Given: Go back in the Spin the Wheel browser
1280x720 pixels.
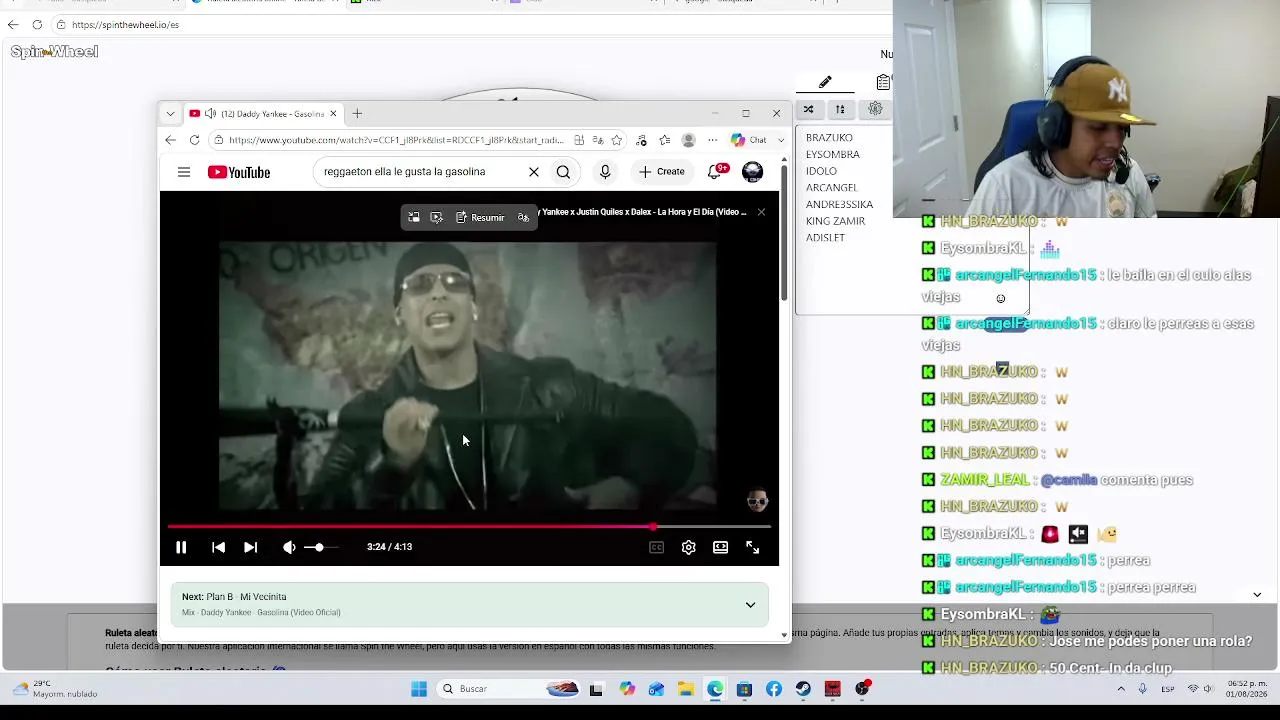Looking at the screenshot, I should click(x=13, y=25).
